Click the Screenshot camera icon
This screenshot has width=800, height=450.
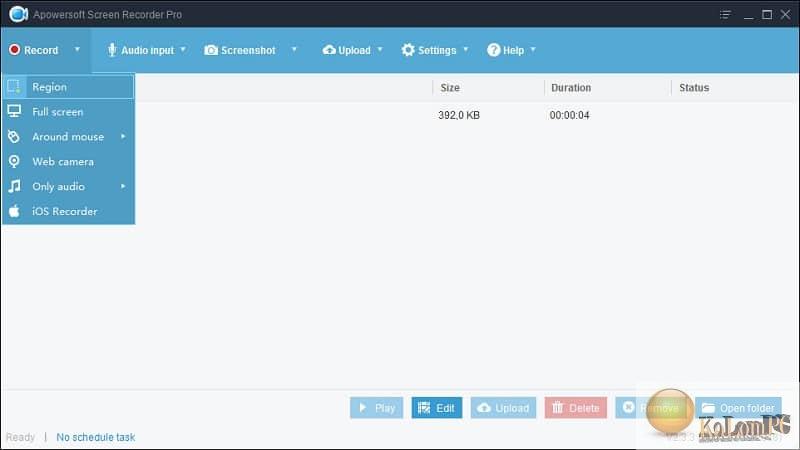(211, 50)
